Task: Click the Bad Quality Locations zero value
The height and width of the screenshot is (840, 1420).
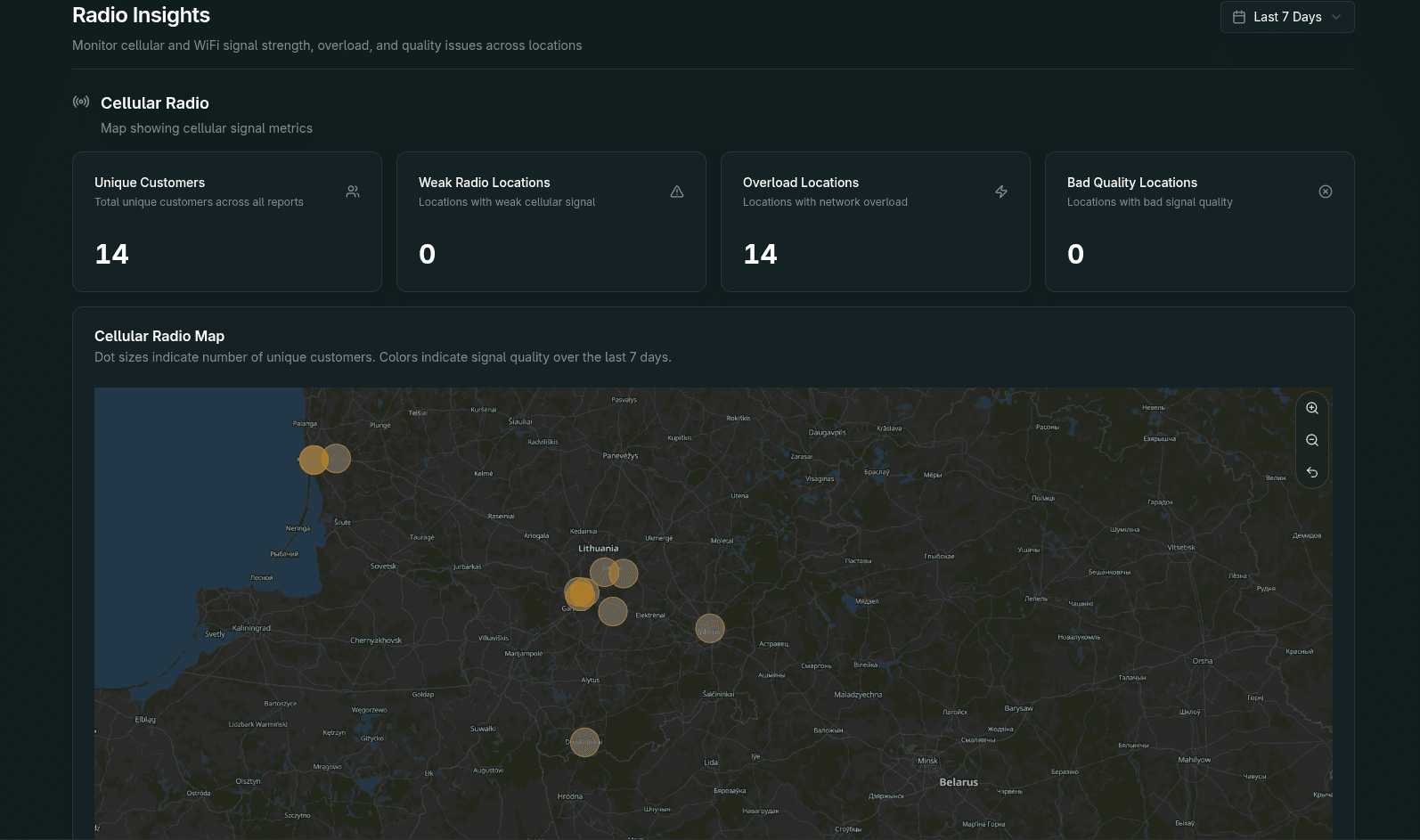Action: (1075, 255)
